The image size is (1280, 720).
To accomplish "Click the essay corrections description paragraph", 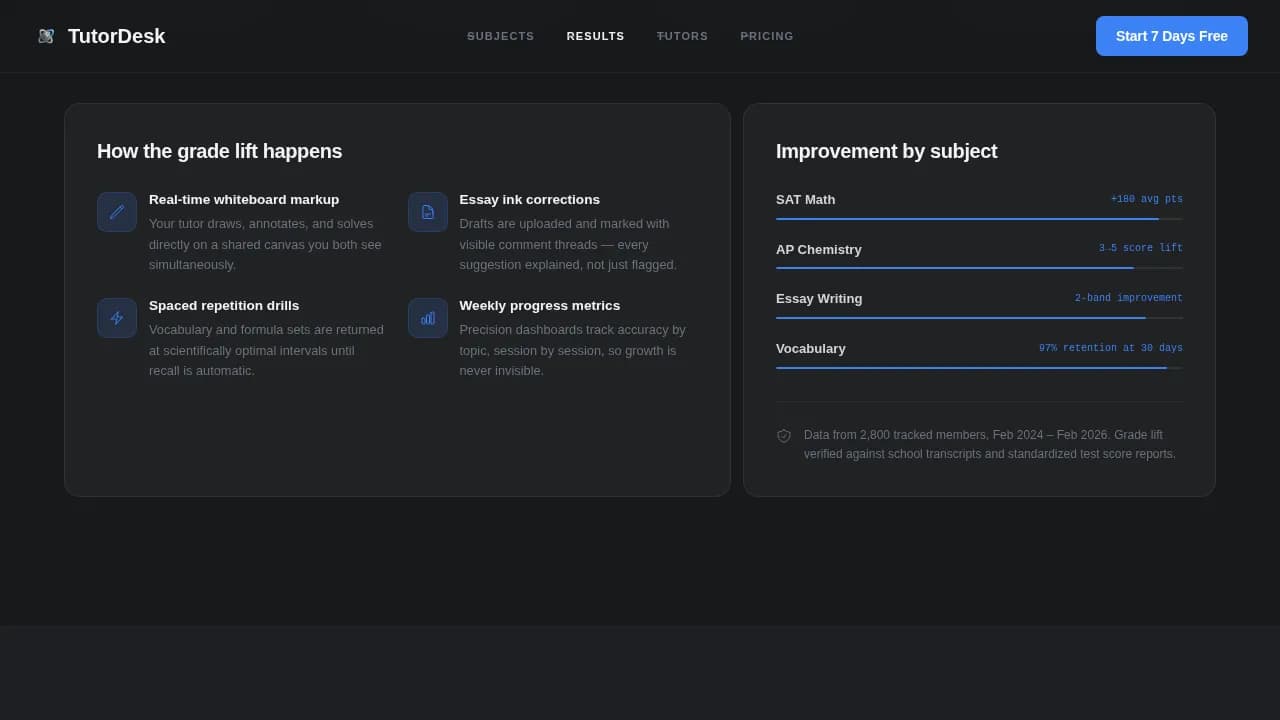I will [x=568, y=244].
